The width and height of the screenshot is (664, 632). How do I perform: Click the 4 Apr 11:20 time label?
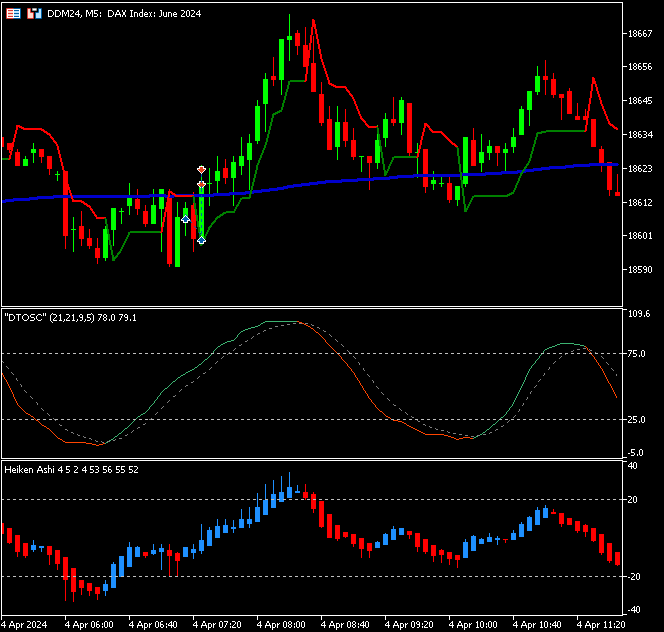pyautogui.click(x=600, y=625)
